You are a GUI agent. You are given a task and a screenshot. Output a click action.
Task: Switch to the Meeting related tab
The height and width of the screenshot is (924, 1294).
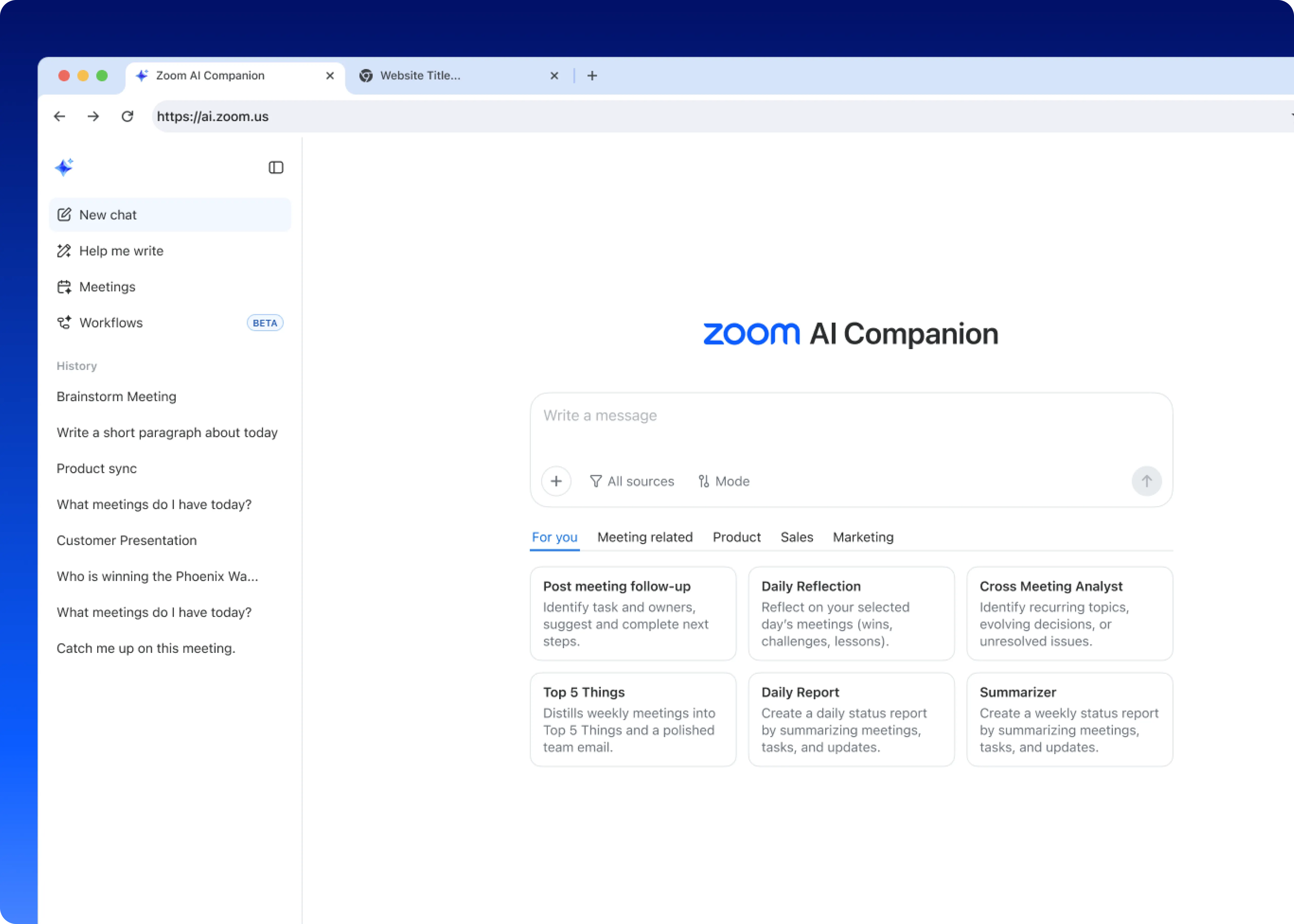tap(645, 537)
